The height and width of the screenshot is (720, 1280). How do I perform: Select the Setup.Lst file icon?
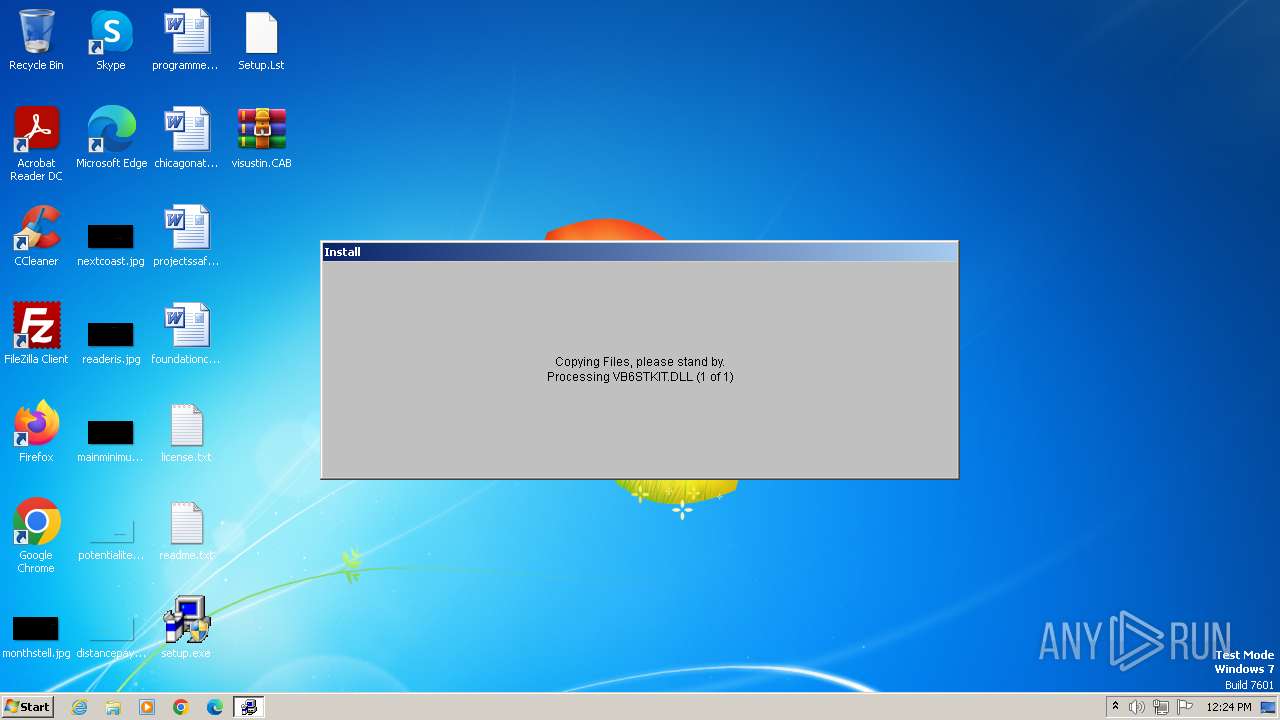click(x=261, y=40)
